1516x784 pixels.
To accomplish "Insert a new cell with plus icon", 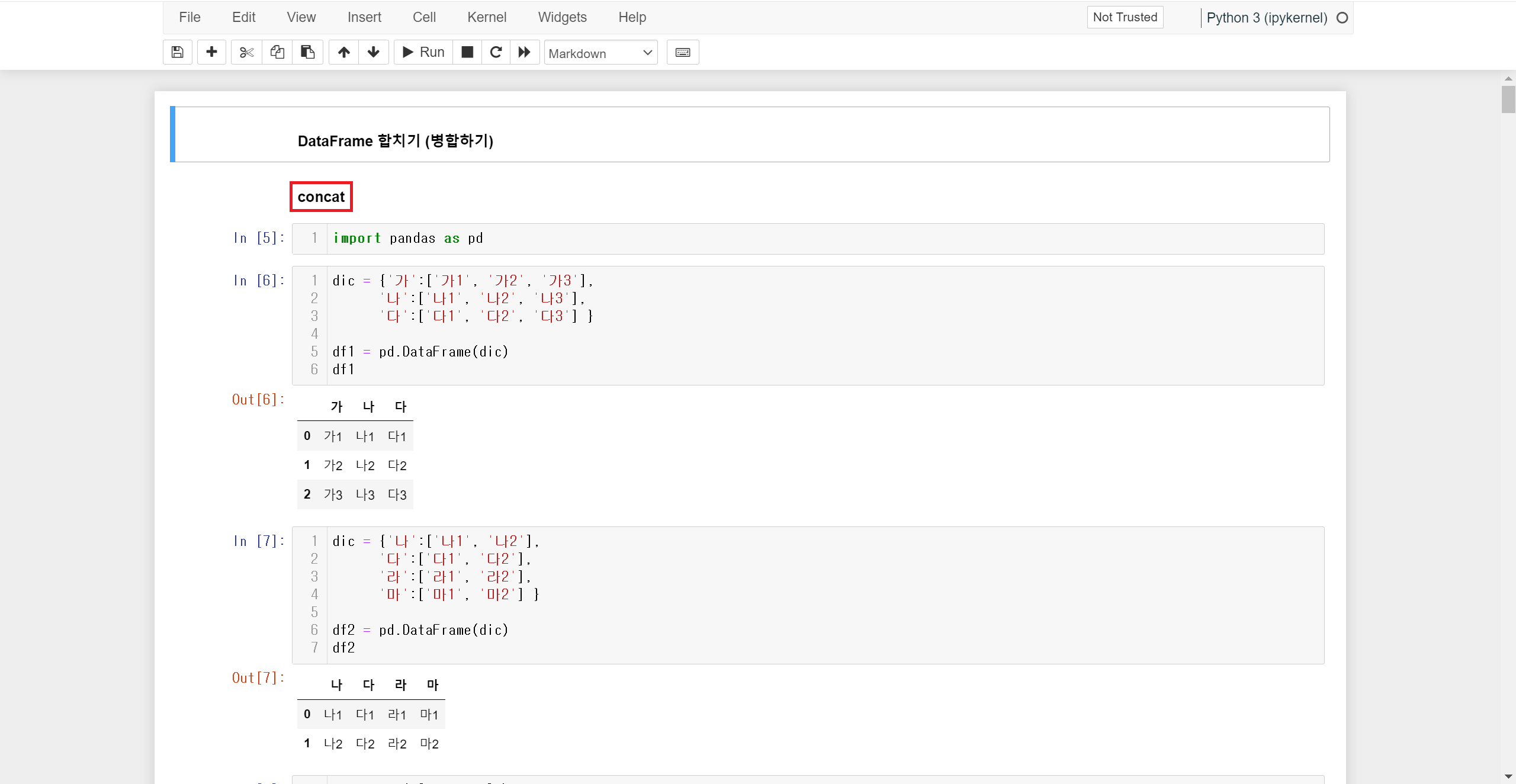I will tap(211, 52).
